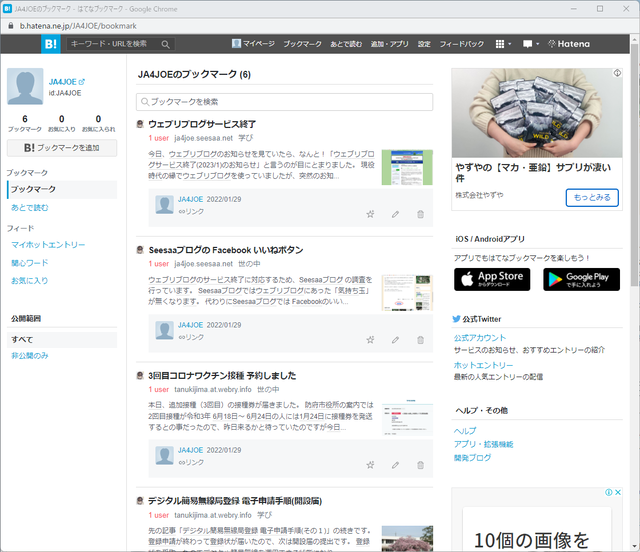Click favicon beside ウェブリブログサービス終了 title
The image size is (640, 552).
click(140, 124)
